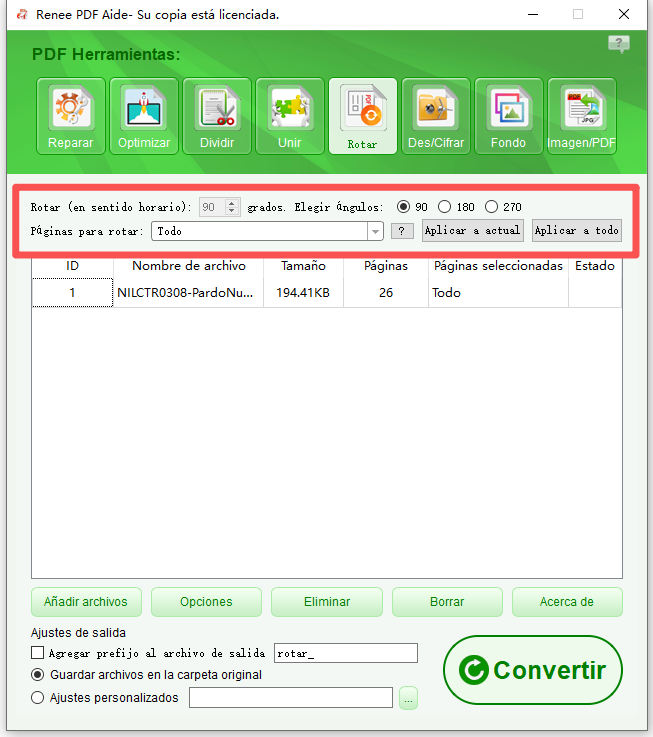Click the 26 pages cell
The image size is (653, 737).
pos(386,293)
